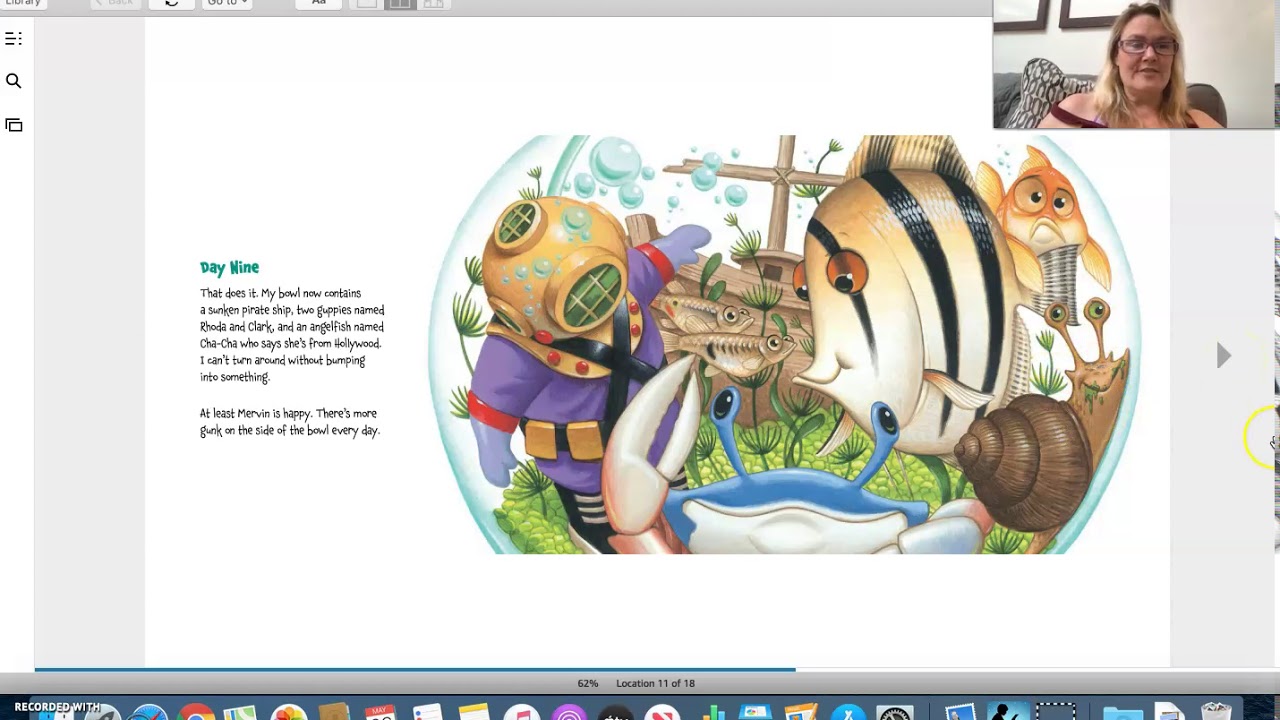Click the 62% progress label

point(587,683)
